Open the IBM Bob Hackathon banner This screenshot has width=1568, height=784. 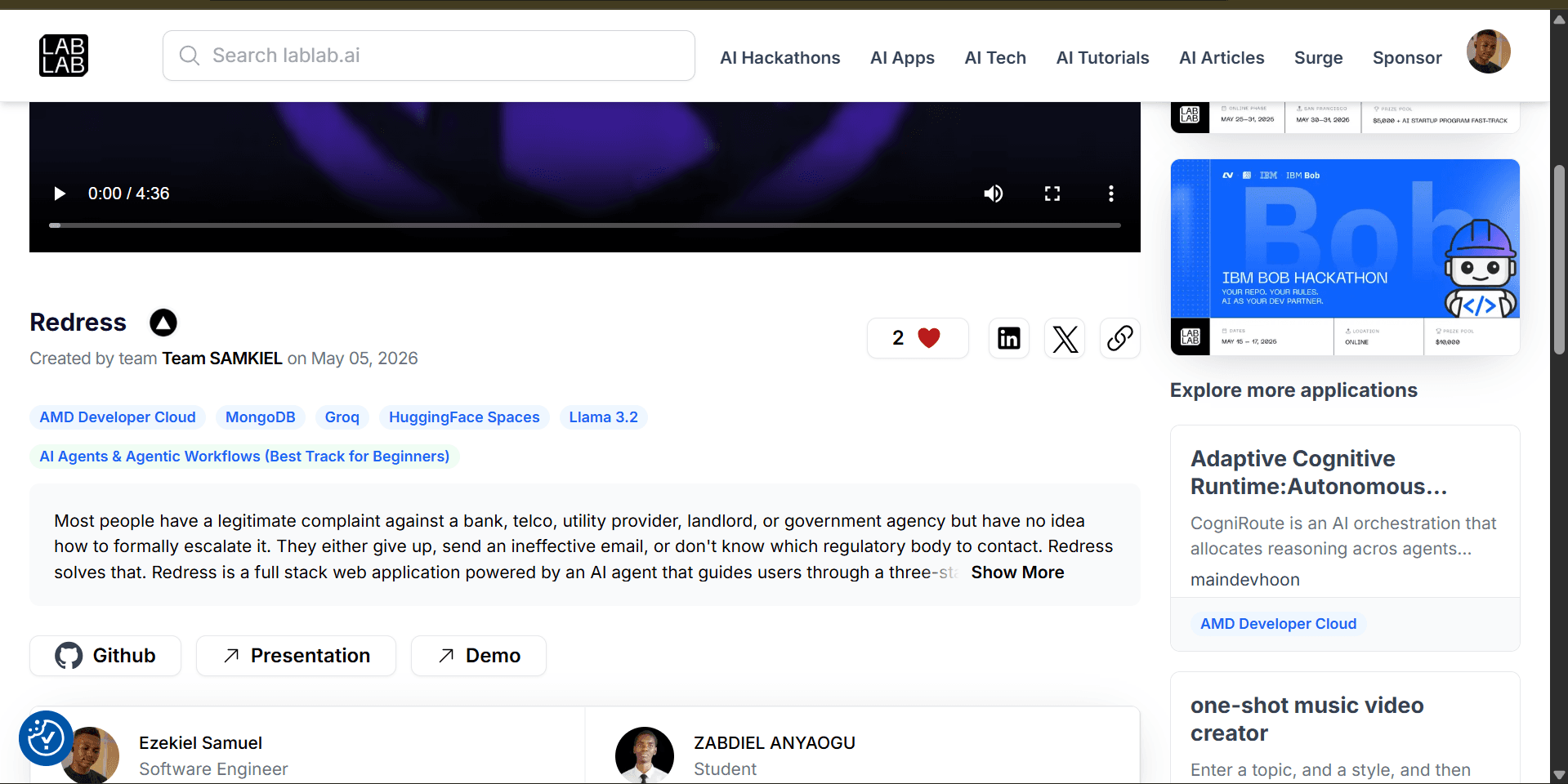[1345, 257]
